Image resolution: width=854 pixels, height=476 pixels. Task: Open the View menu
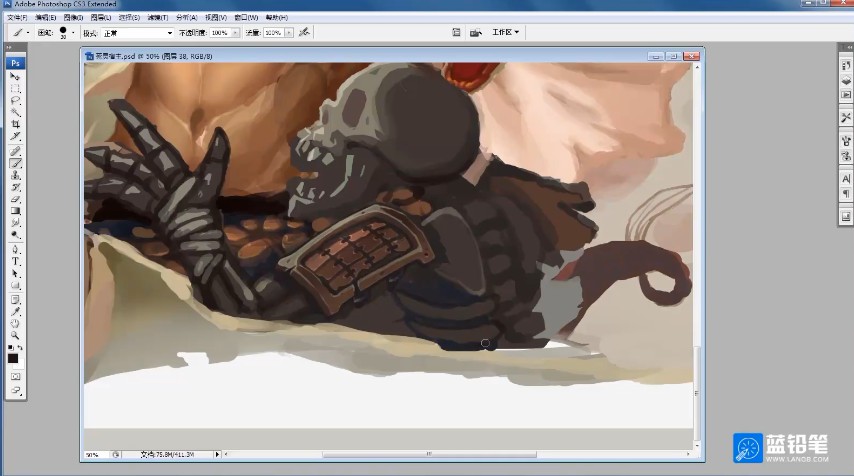(x=216, y=17)
